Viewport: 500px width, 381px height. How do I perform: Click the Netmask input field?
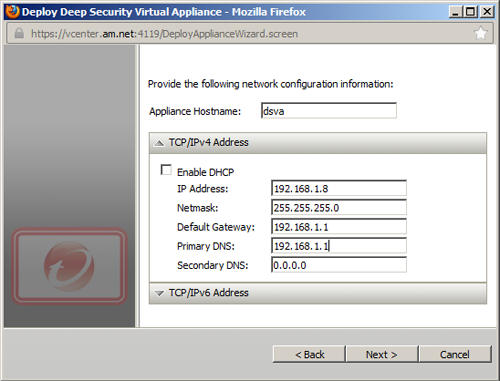(x=339, y=207)
